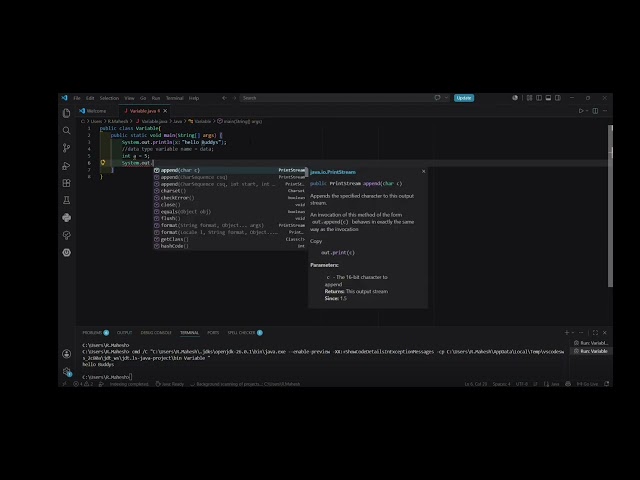Image resolution: width=640 pixels, height=480 pixels.
Task: Open the Selection menu
Action: 109,98
